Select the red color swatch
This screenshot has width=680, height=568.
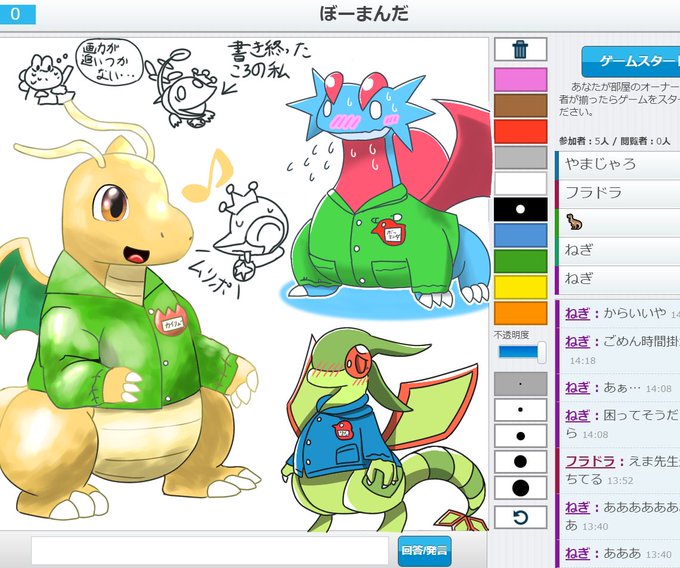pos(520,131)
